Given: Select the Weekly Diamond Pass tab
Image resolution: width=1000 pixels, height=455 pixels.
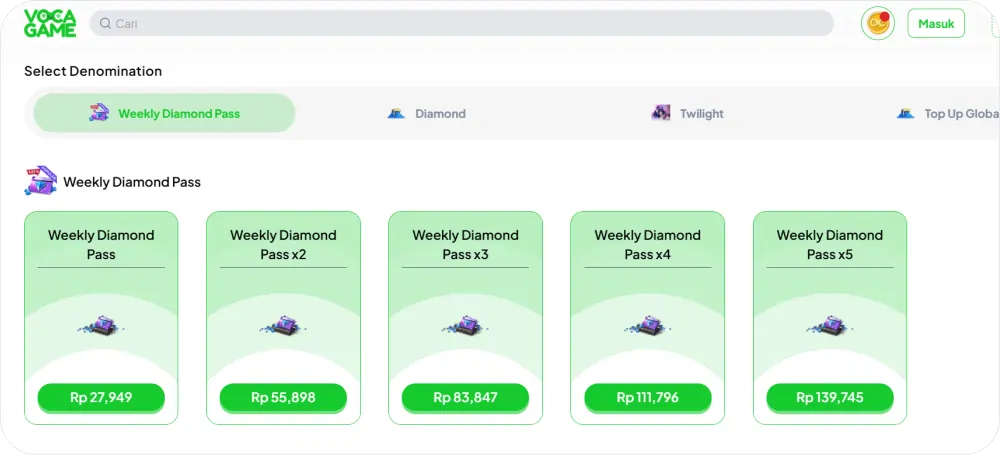Looking at the screenshot, I should (178, 113).
